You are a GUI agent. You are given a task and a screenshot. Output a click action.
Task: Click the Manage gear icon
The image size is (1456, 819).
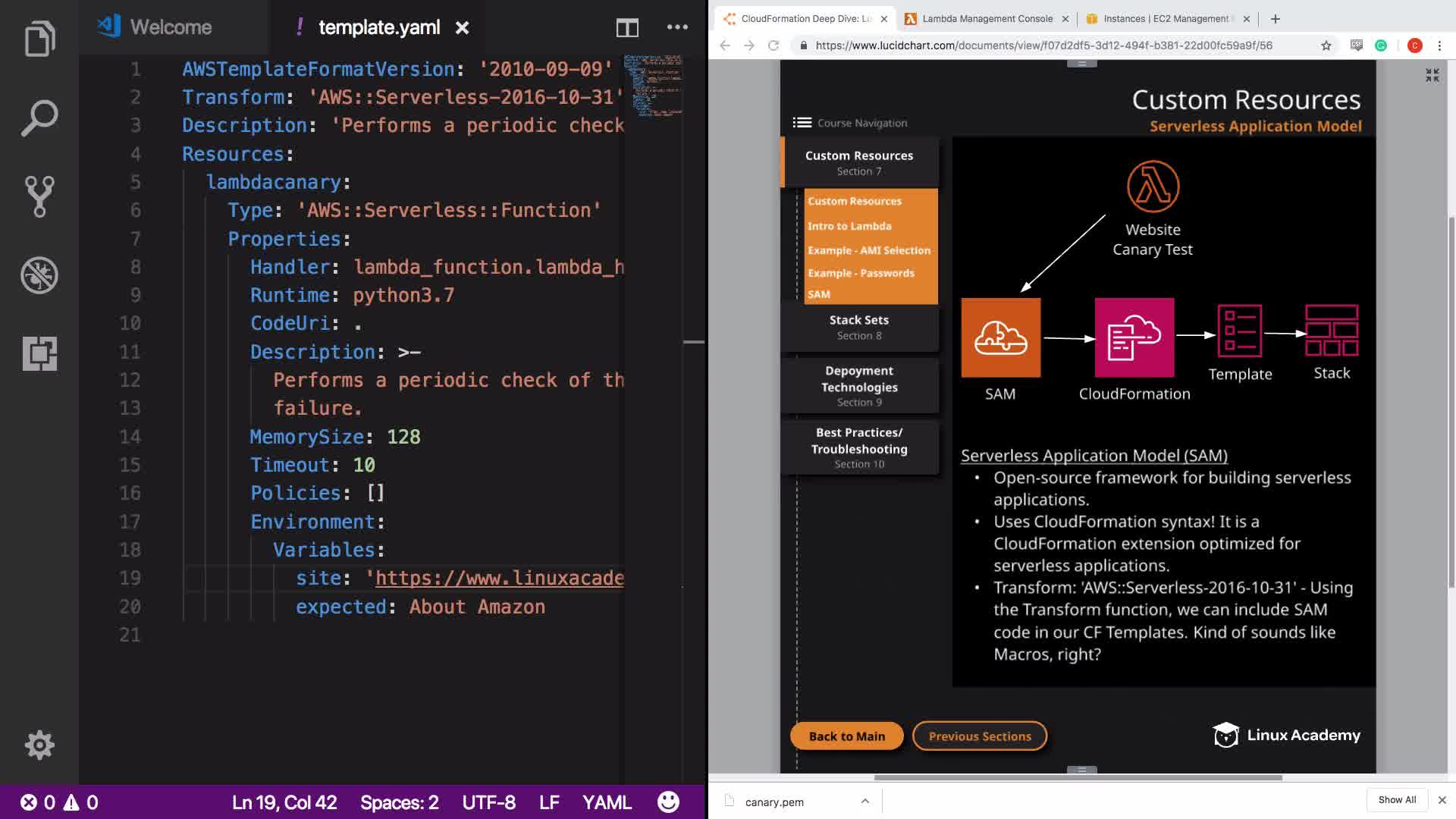tap(39, 745)
